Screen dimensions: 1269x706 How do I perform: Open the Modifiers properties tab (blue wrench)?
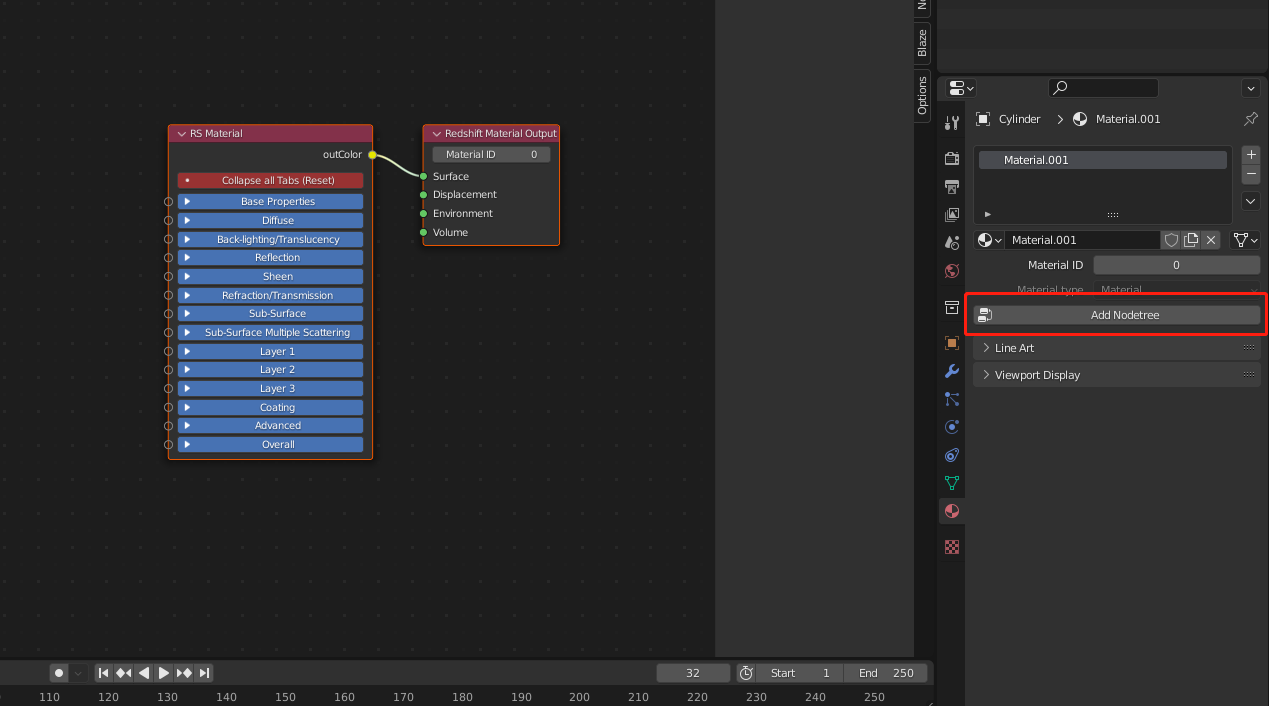[952, 371]
